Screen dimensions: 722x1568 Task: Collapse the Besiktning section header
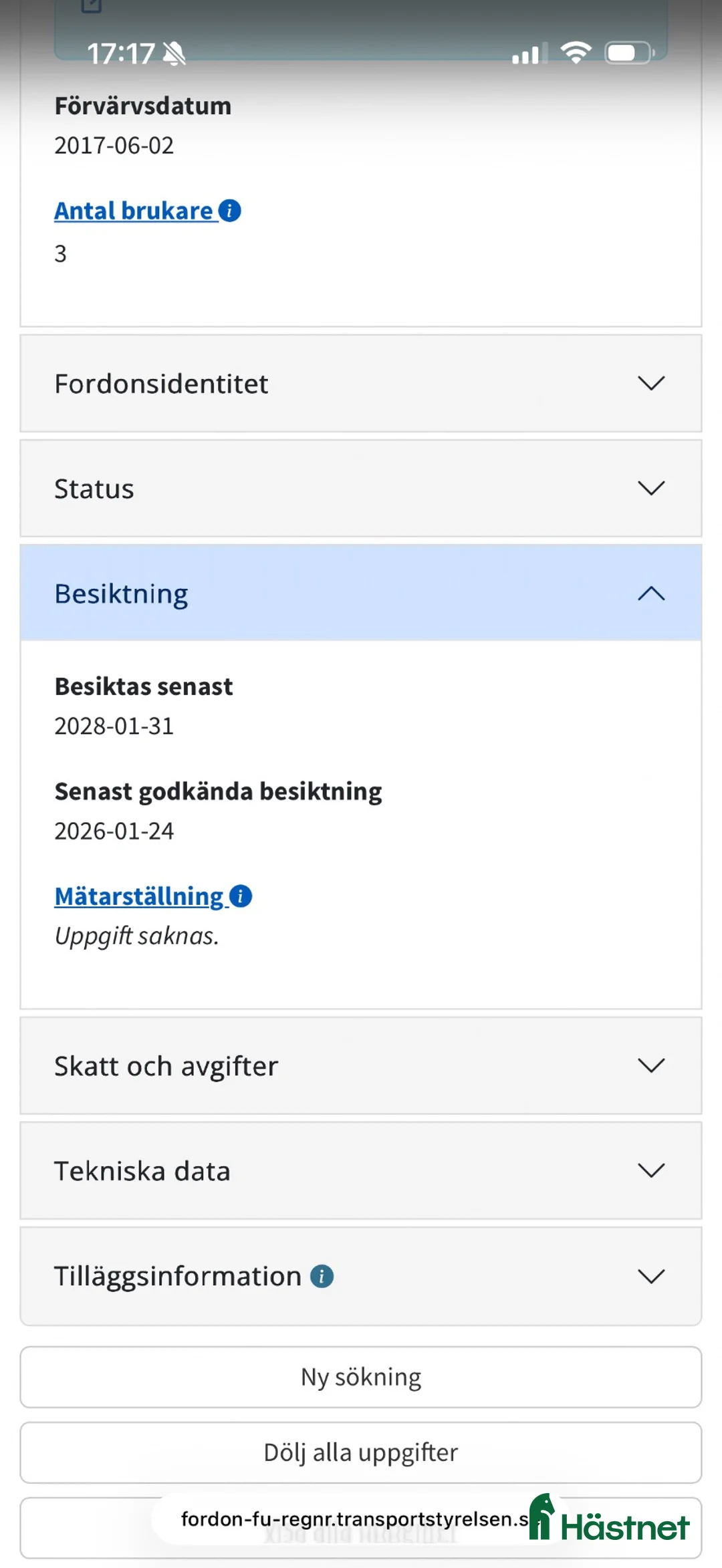point(361,594)
